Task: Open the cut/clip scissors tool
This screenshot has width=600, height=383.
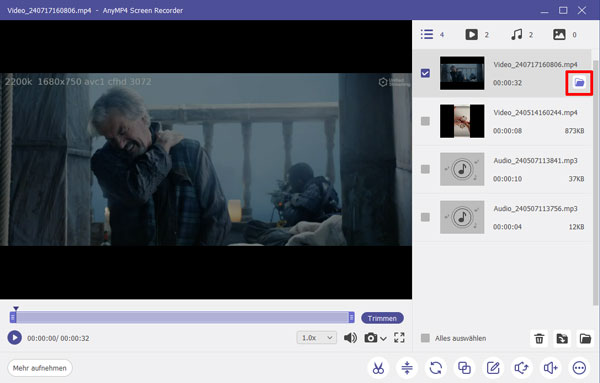Action: (378, 368)
